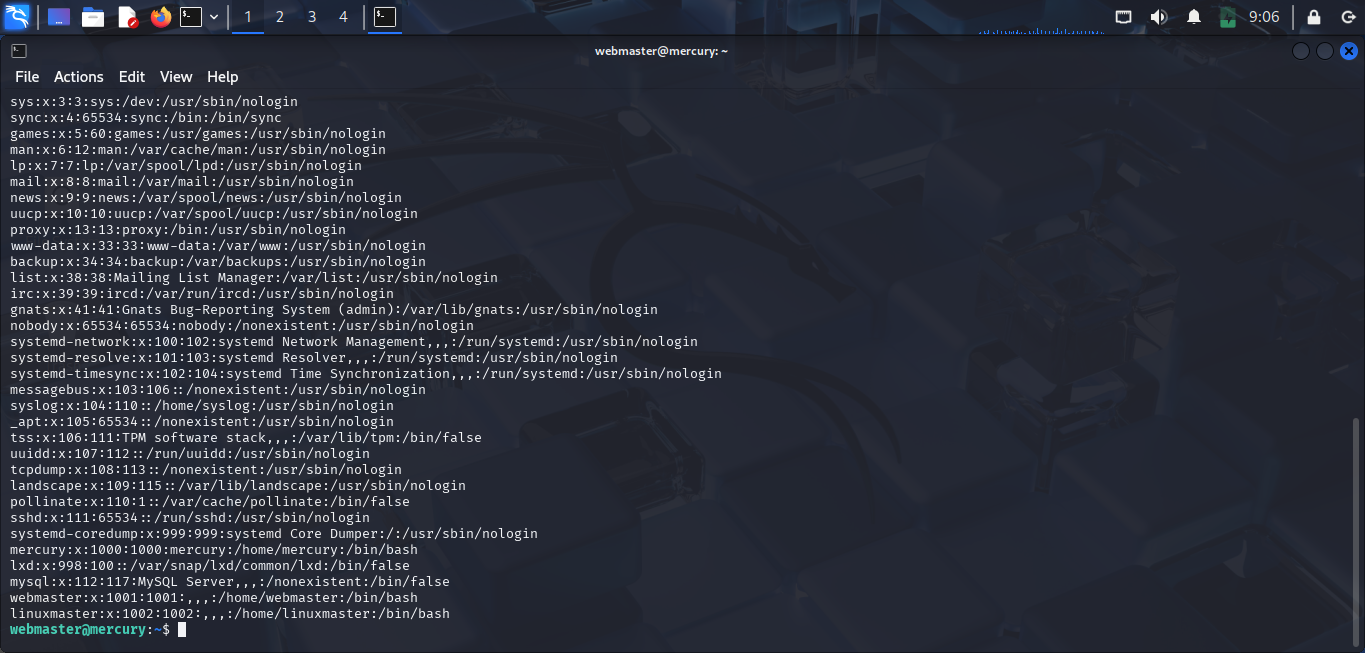Image resolution: width=1365 pixels, height=653 pixels.
Task: Open the File menu
Action: tap(26, 77)
